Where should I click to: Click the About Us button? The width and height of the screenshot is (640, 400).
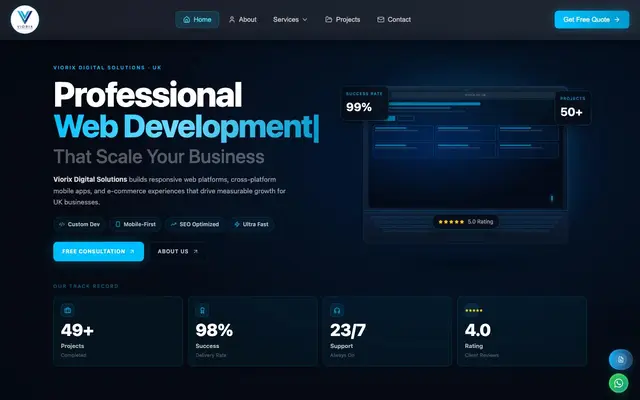coord(178,251)
